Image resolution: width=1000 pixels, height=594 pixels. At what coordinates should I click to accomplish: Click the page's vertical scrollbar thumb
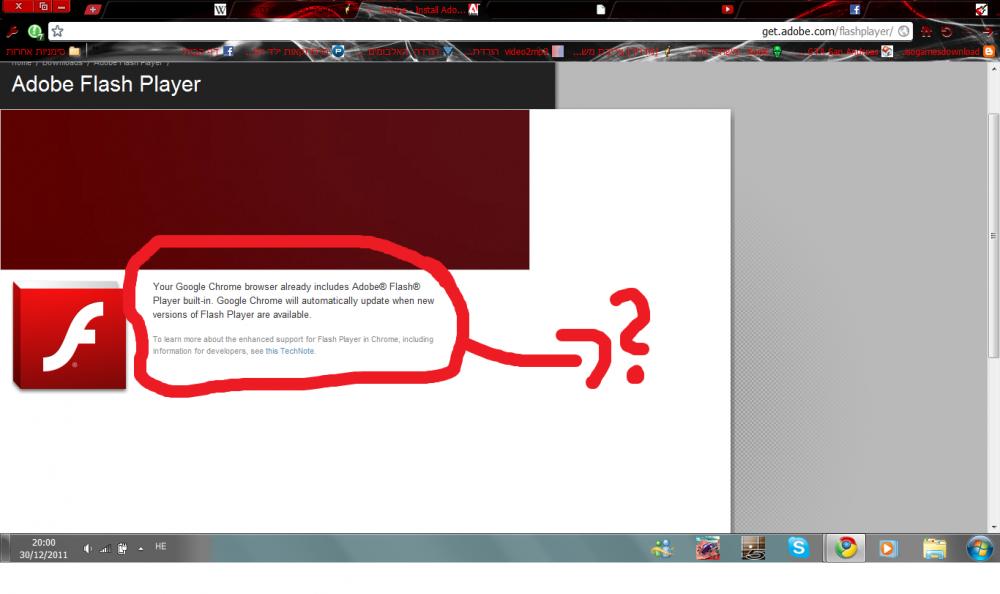tap(993, 235)
